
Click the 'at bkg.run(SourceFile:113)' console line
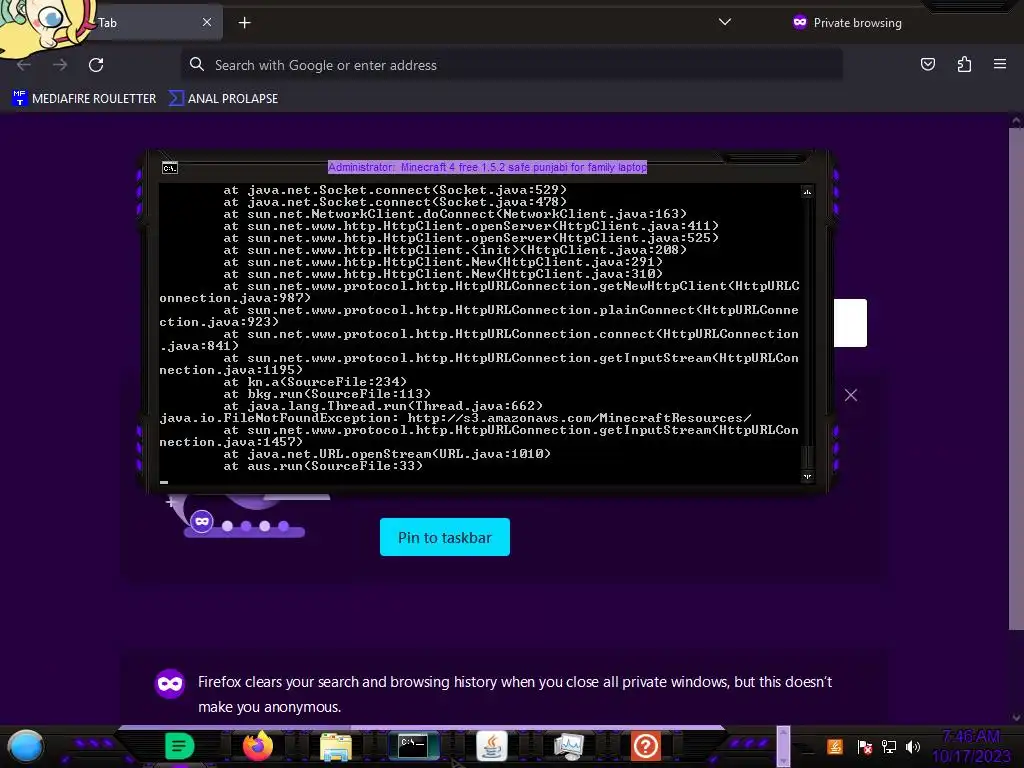327,394
